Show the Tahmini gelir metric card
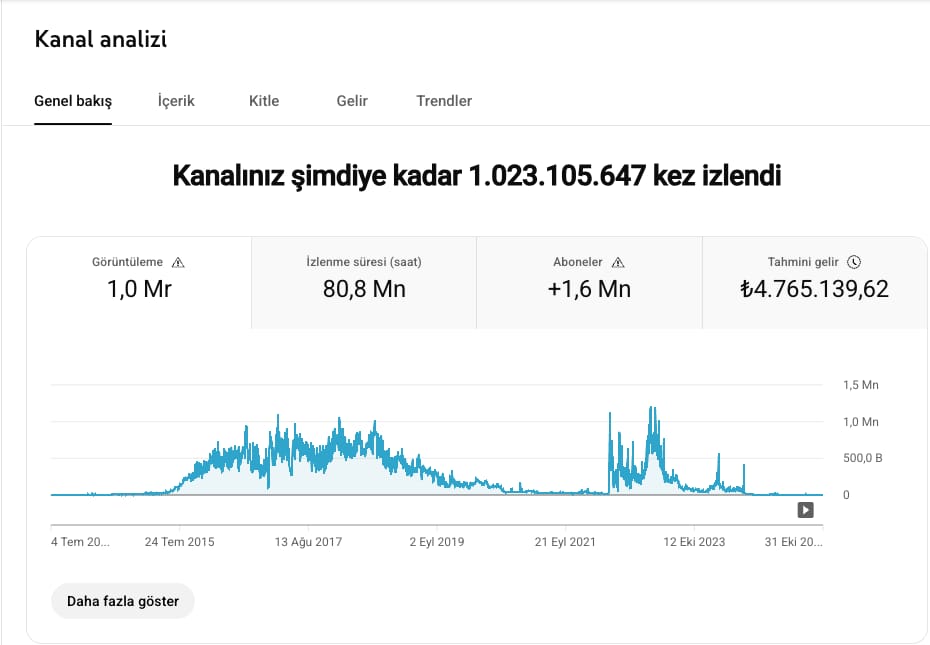Image resolution: width=930 pixels, height=645 pixels. tap(814, 282)
